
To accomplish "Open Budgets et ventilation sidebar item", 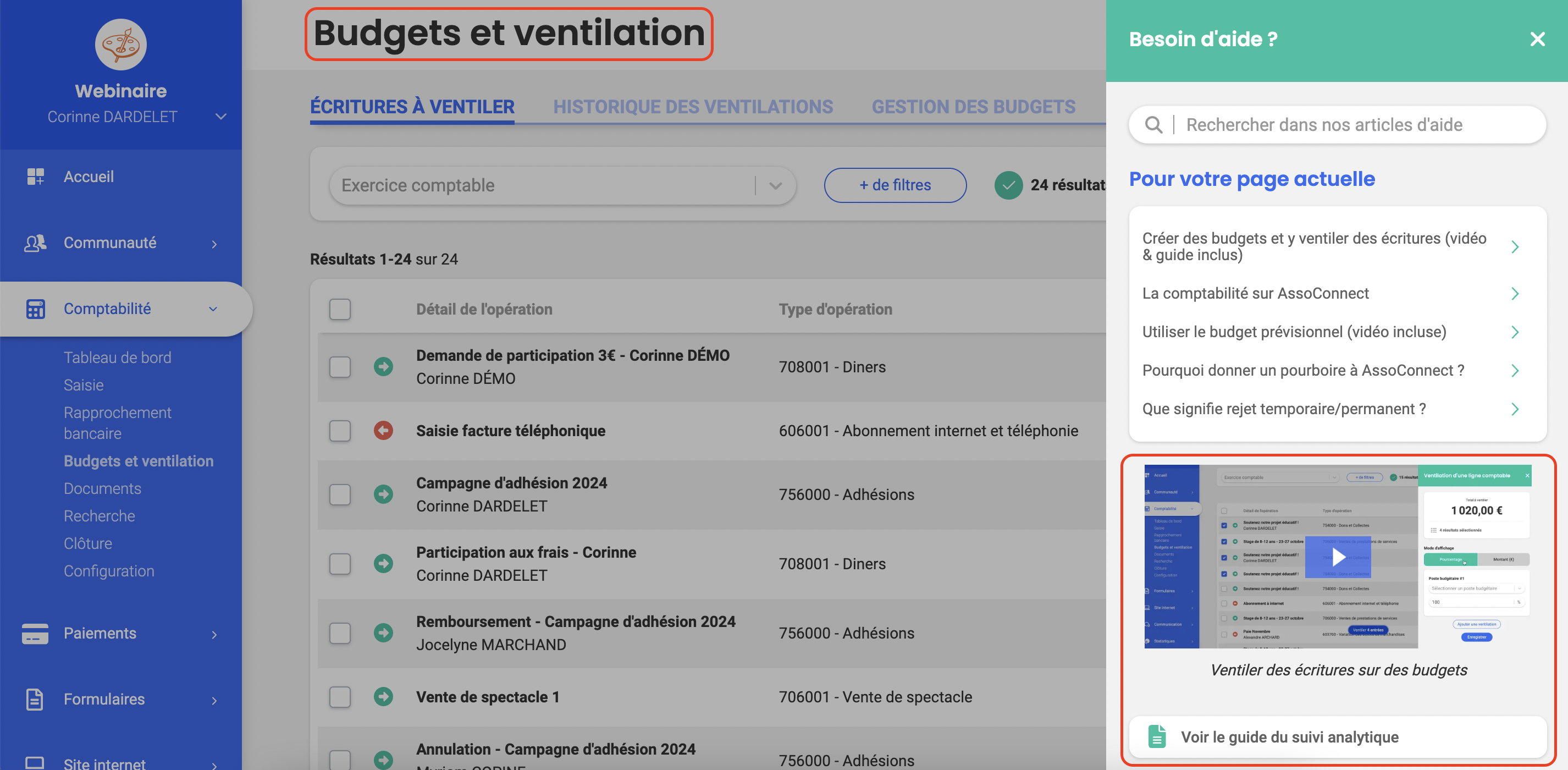I will tap(138, 461).
